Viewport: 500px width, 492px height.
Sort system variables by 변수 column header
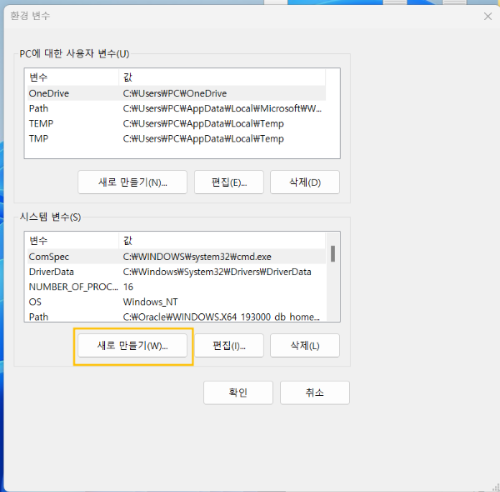pos(73,241)
